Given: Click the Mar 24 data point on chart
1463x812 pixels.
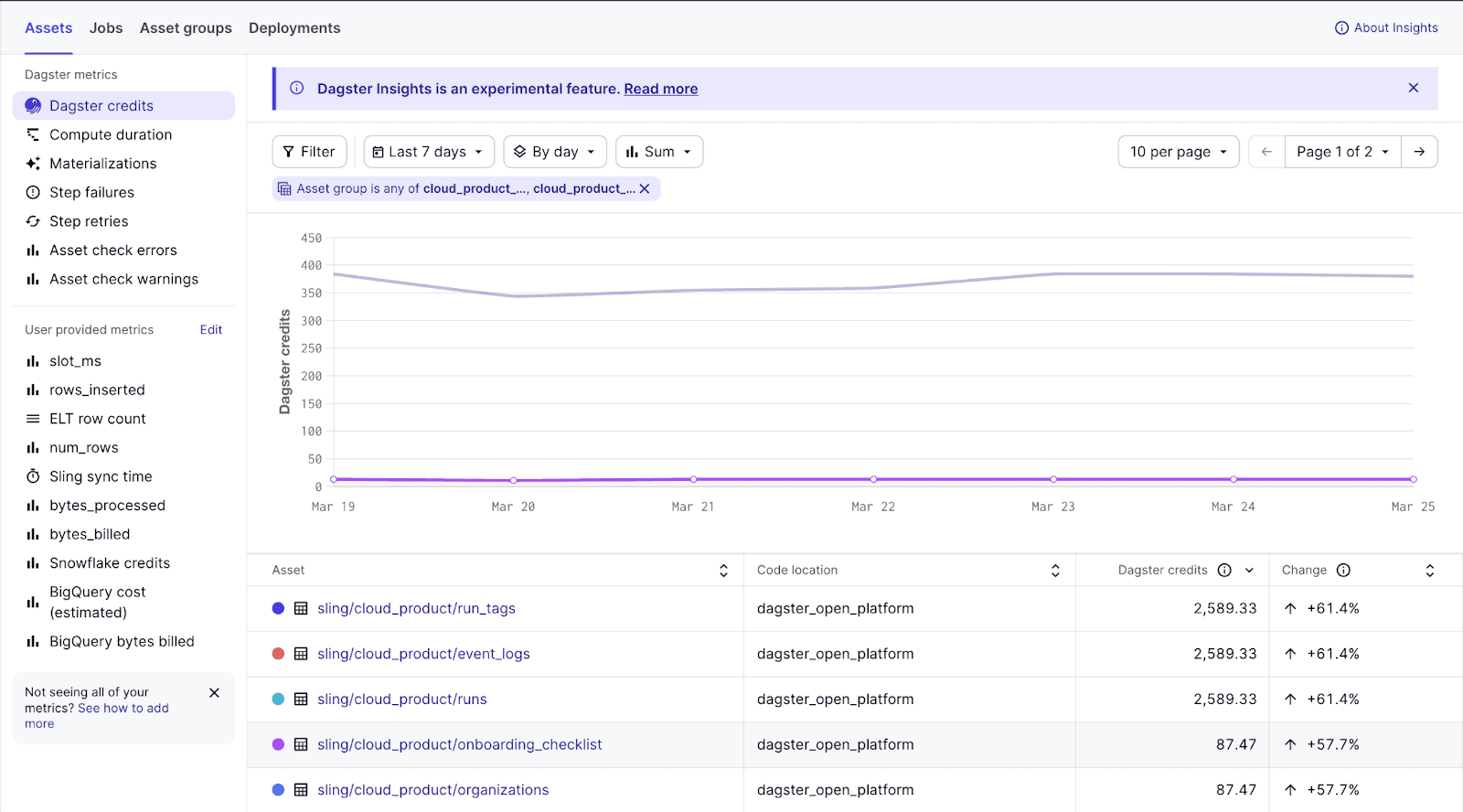Looking at the screenshot, I should click(x=1233, y=479).
